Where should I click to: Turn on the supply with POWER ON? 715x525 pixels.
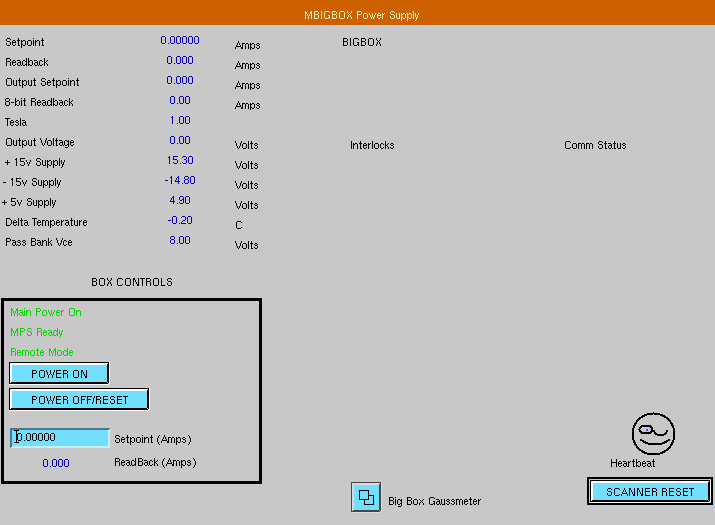(59, 374)
